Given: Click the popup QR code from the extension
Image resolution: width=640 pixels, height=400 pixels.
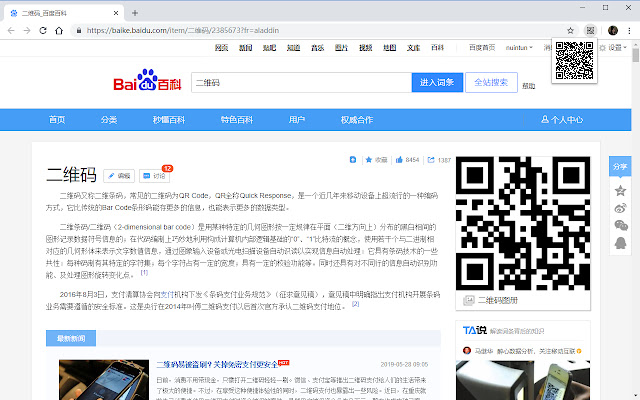Looking at the screenshot, I should click(x=574, y=60).
